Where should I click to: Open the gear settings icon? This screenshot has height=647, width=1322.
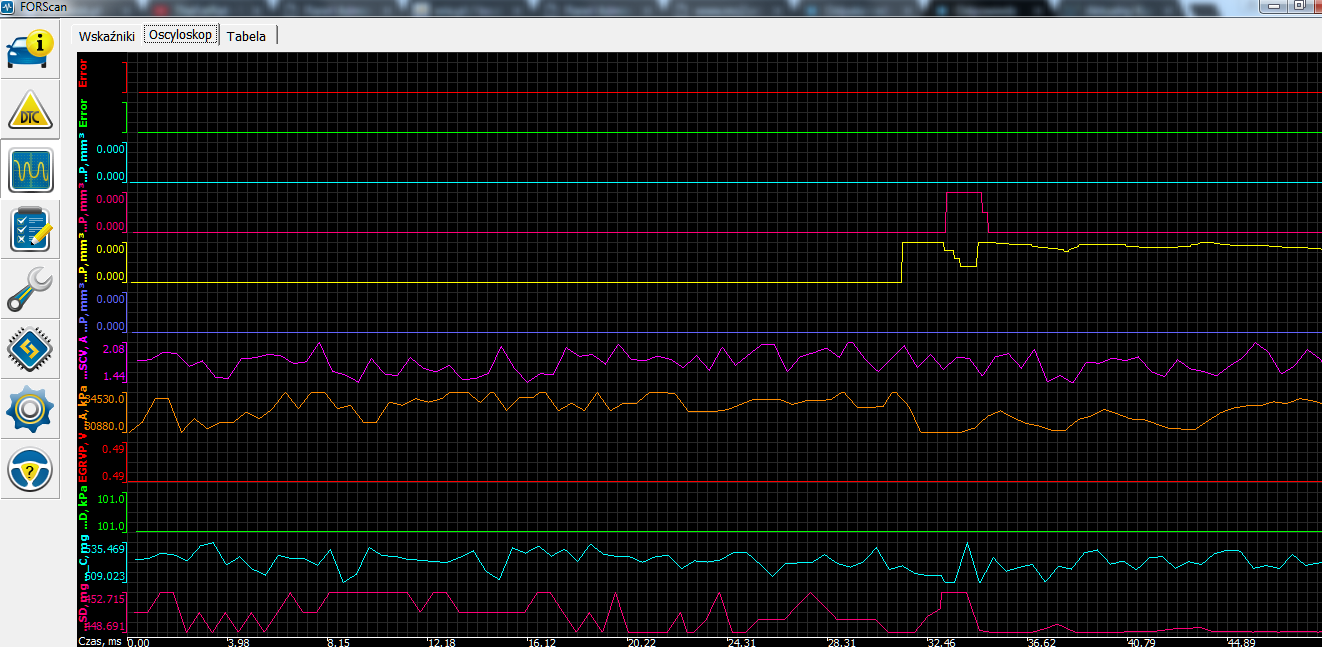(x=31, y=410)
